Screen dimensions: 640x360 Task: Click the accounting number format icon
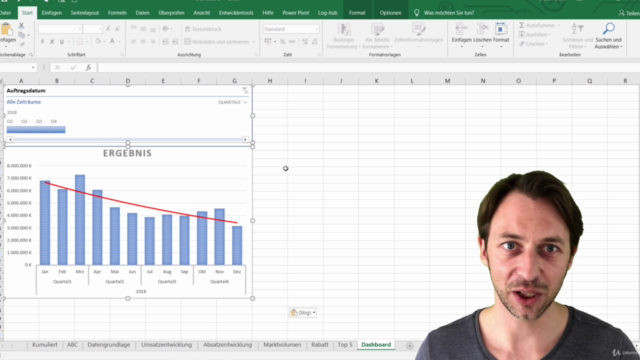pyautogui.click(x=268, y=42)
